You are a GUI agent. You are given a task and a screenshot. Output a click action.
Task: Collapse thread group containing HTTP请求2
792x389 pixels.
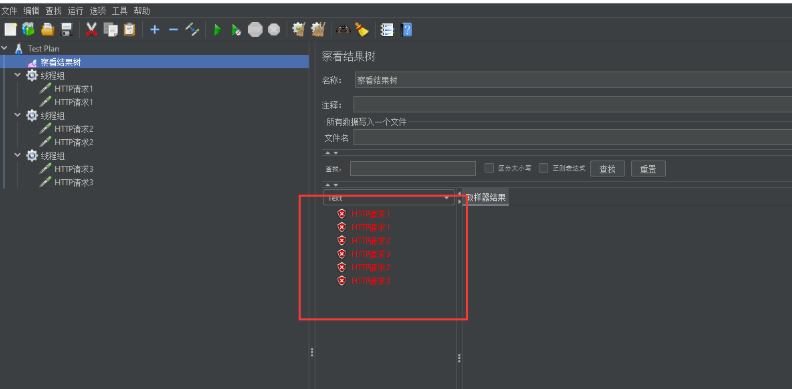coord(18,115)
